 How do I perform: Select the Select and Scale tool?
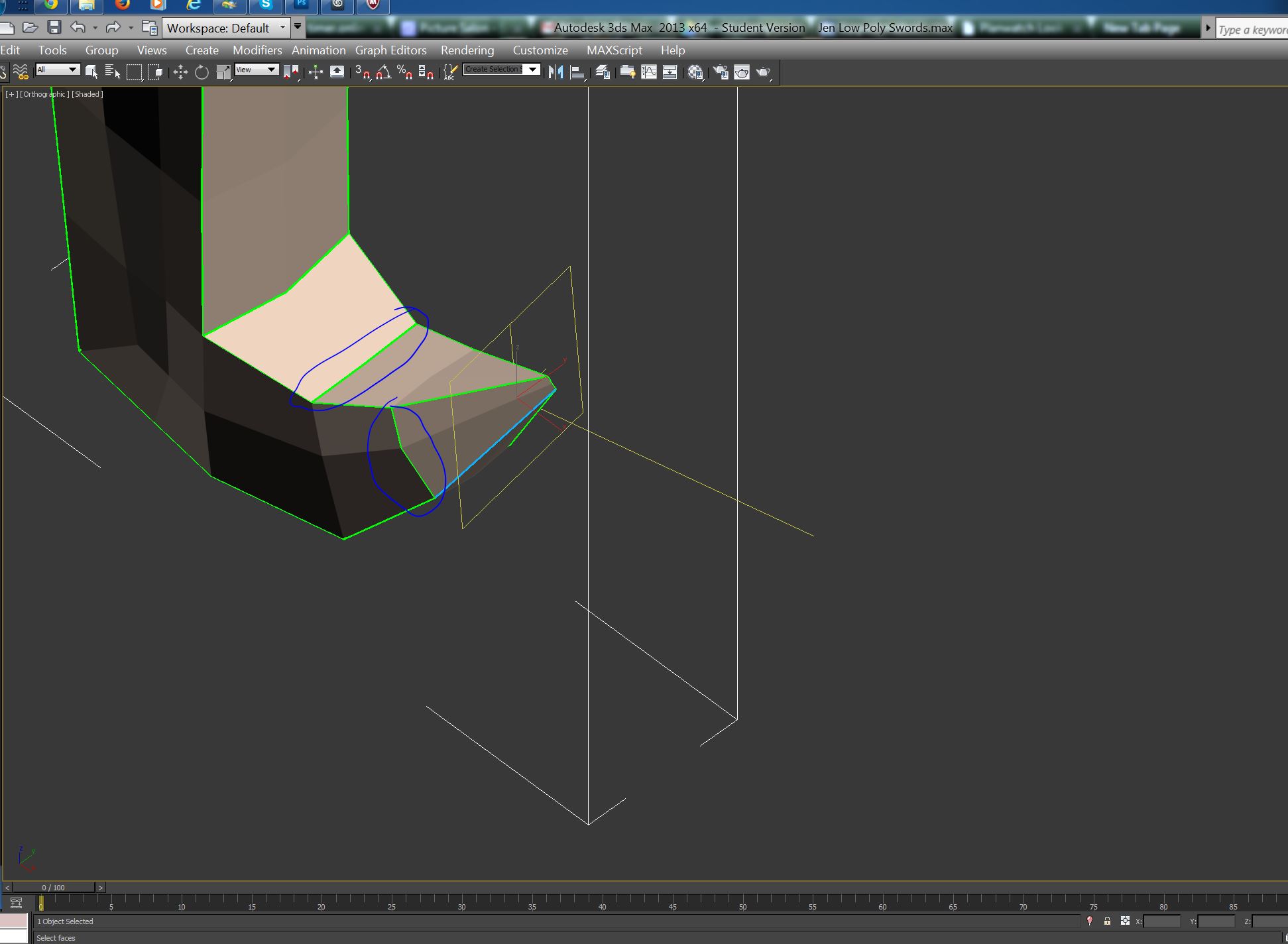click(x=223, y=72)
